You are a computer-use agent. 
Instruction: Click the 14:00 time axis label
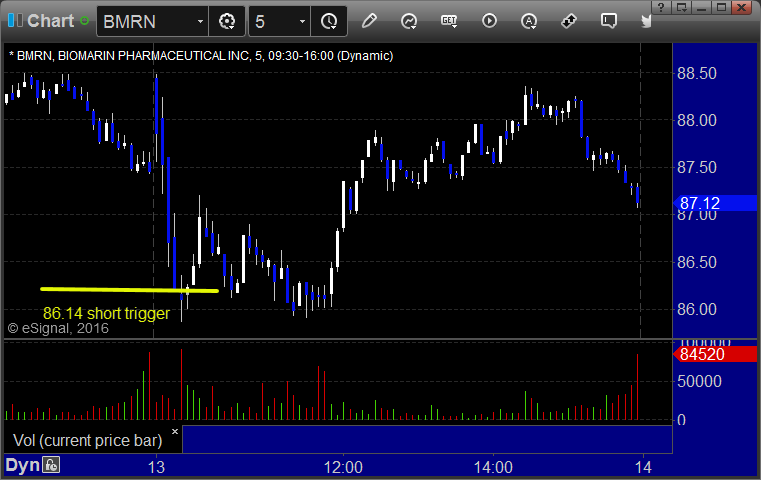(493, 467)
